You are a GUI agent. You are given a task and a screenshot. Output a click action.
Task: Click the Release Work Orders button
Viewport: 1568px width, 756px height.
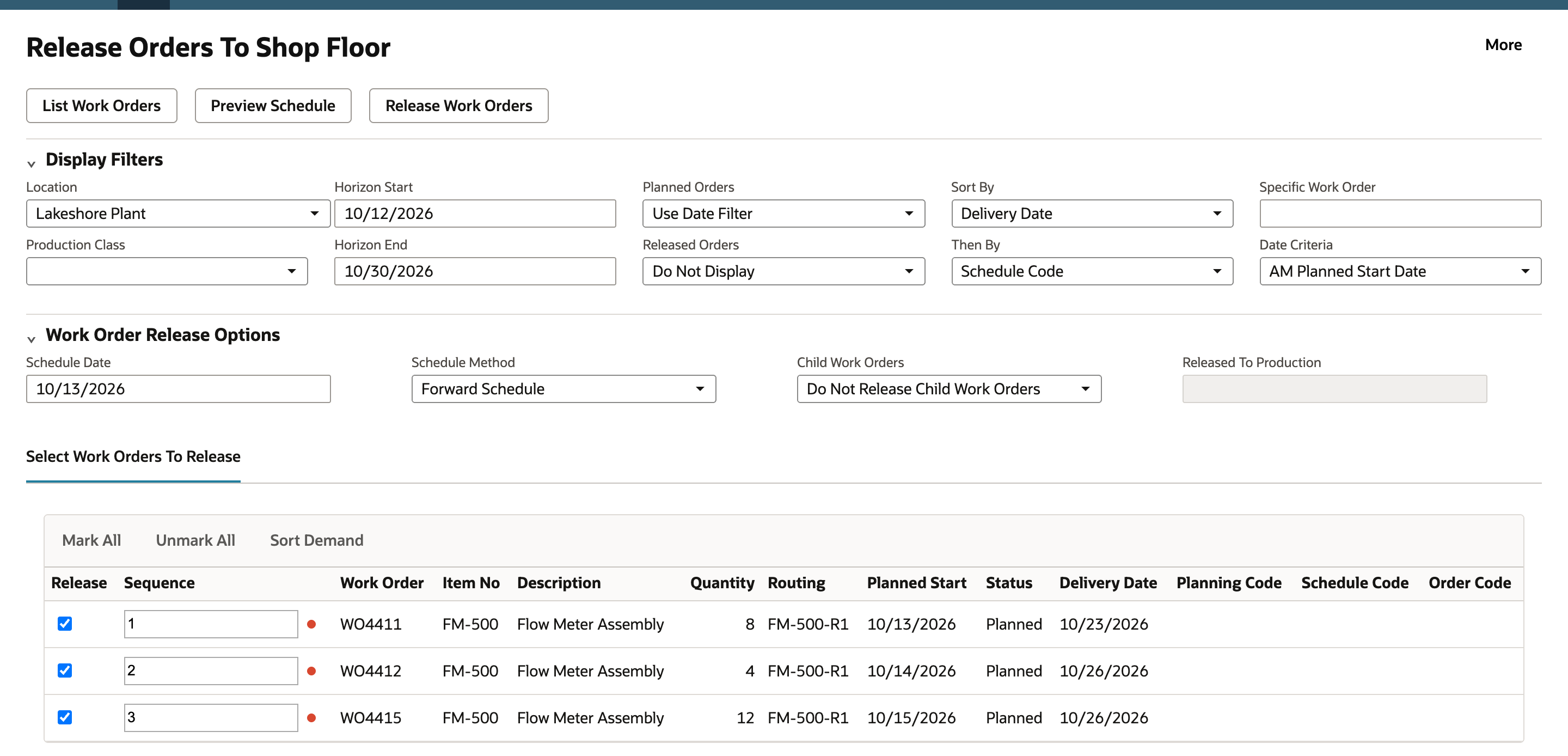point(458,105)
